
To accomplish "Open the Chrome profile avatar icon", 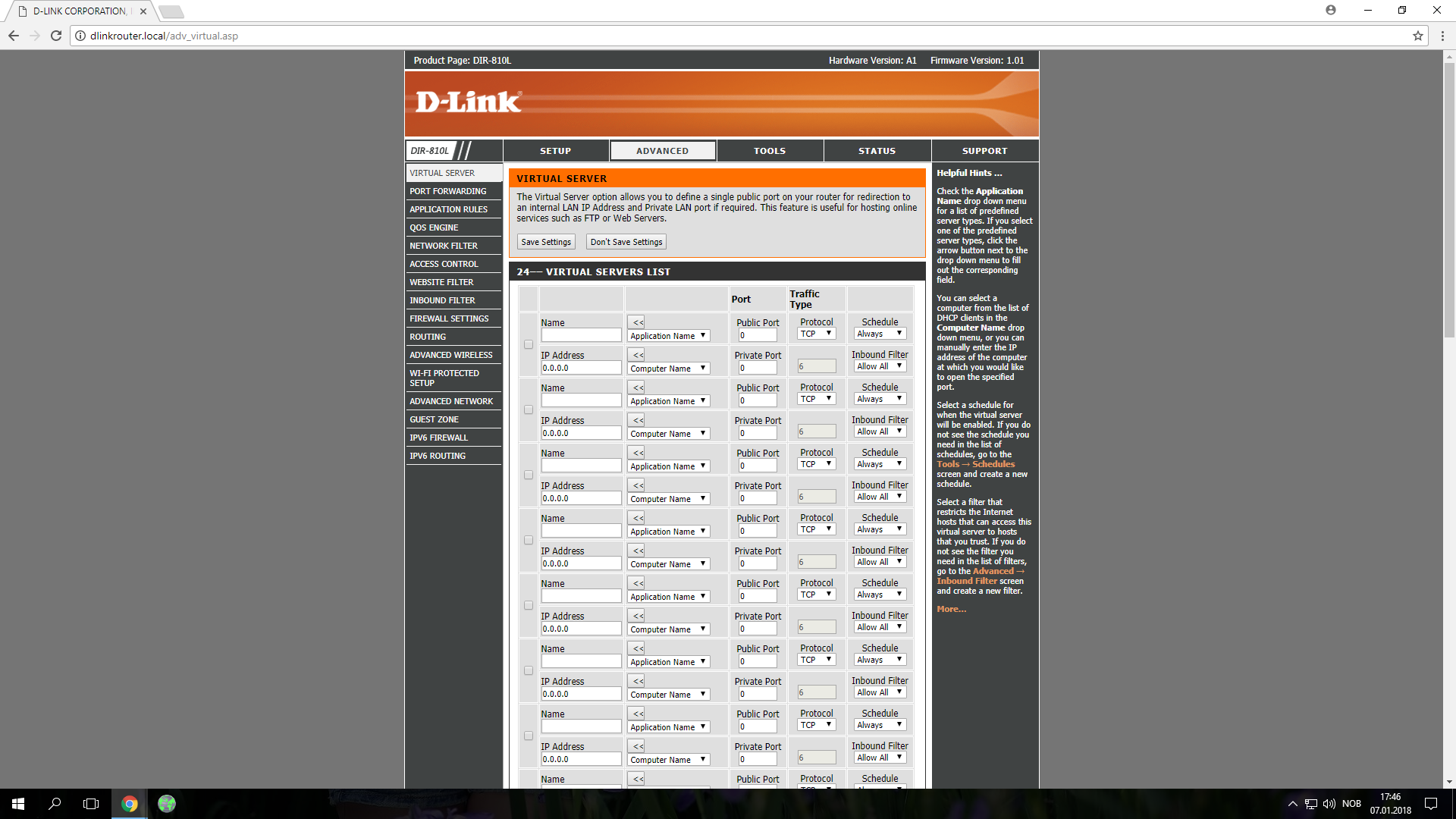I will tap(1331, 10).
